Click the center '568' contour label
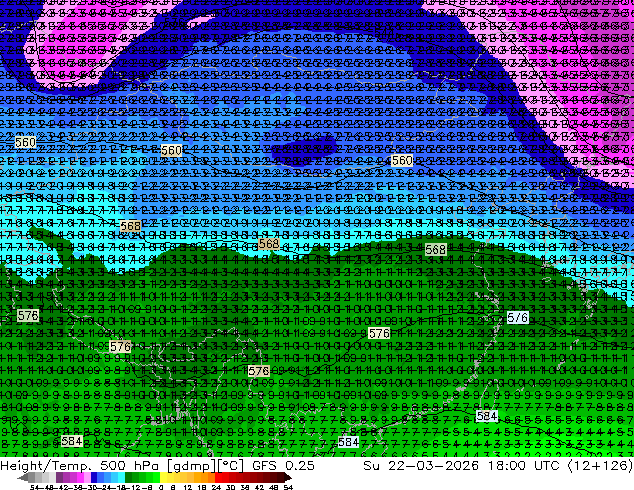Screen dimensions: 634x490 (x=269, y=243)
